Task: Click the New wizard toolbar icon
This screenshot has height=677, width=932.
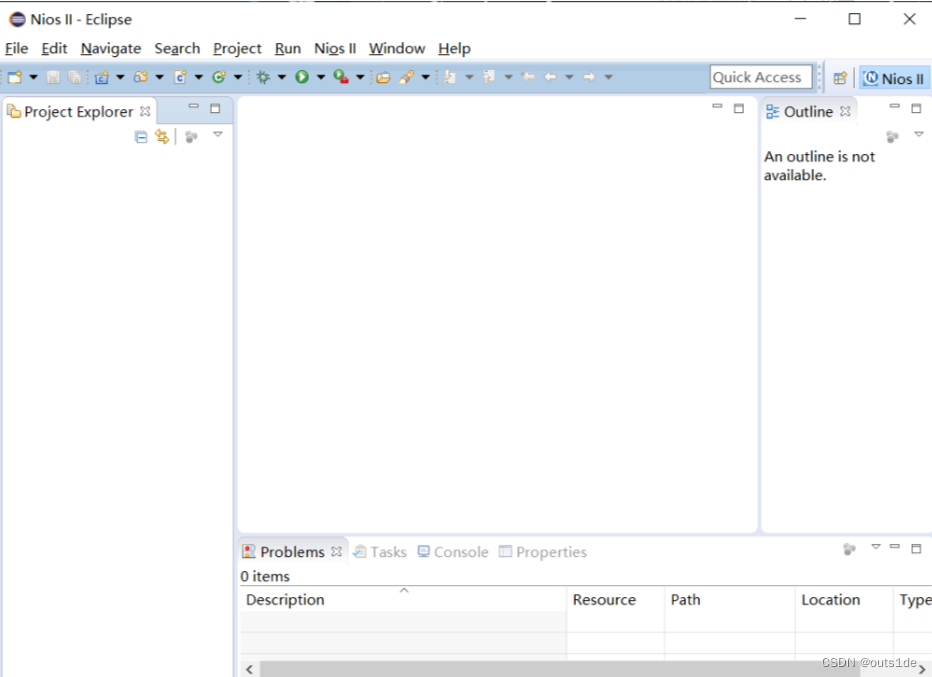Action: pos(15,77)
